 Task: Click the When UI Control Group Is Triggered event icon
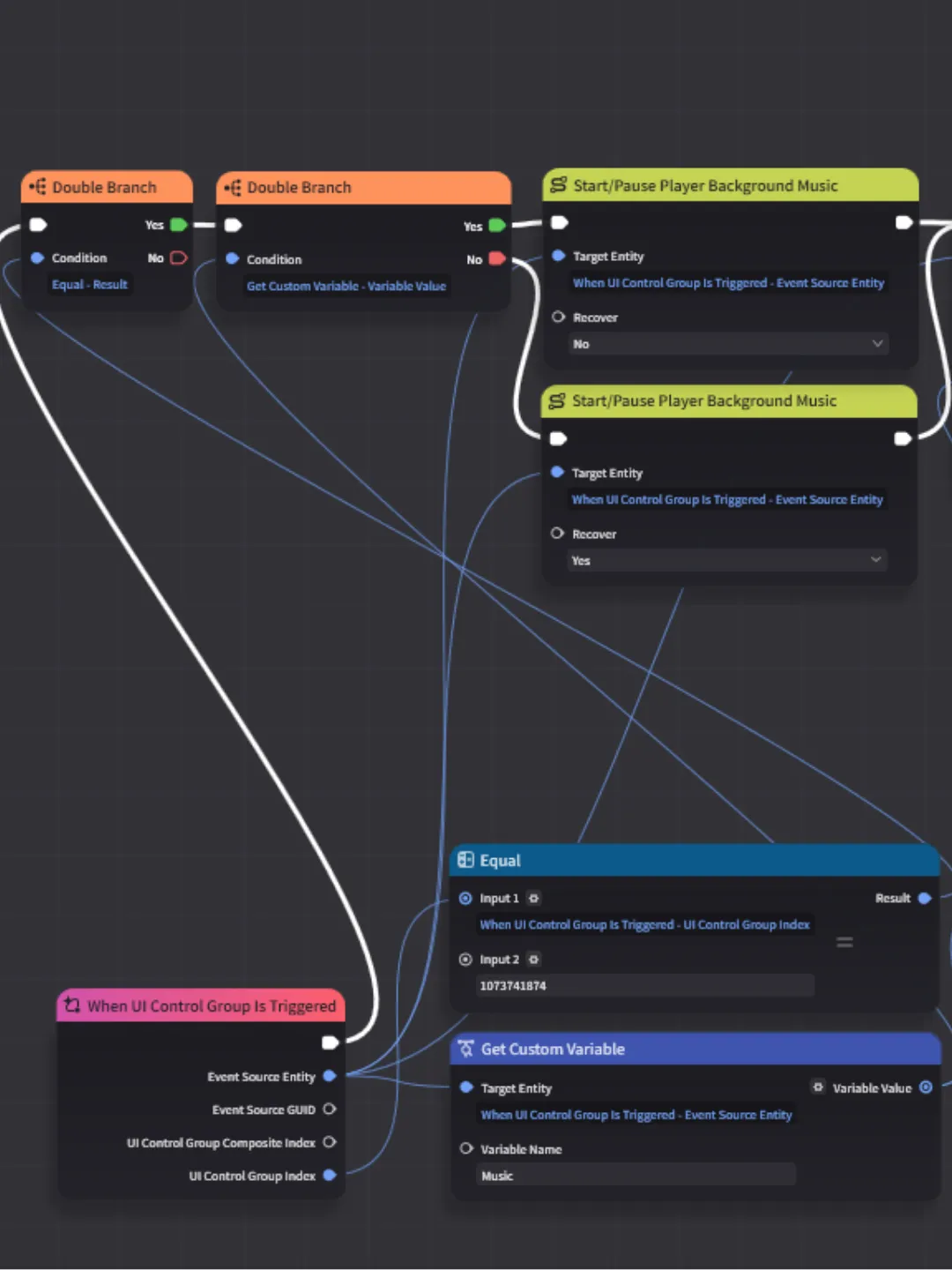(x=72, y=1005)
